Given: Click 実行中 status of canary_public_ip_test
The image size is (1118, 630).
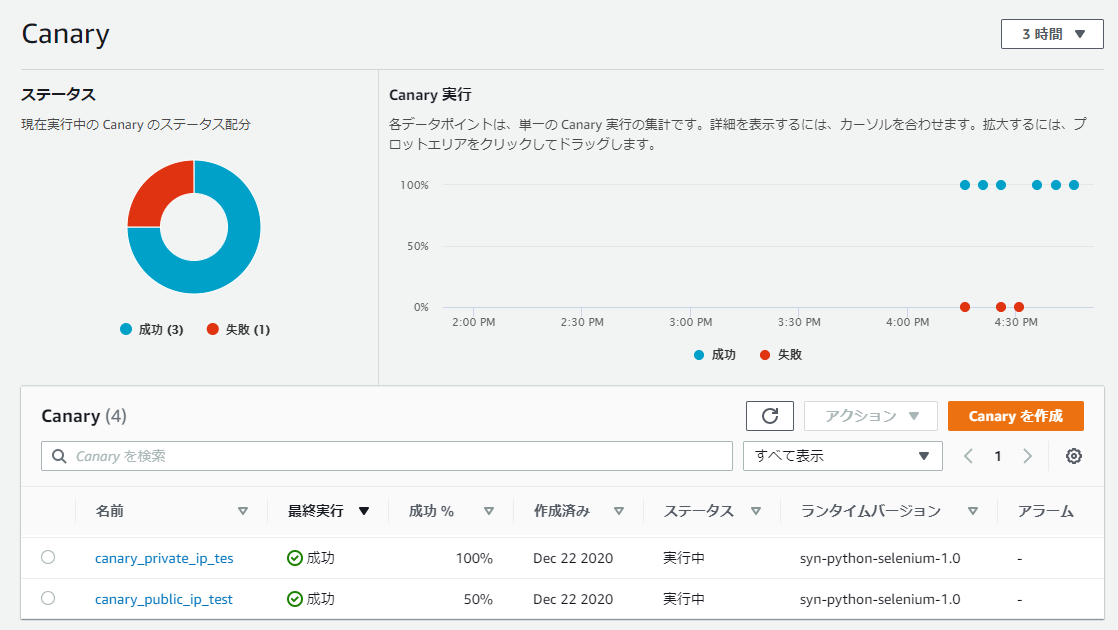Looking at the screenshot, I should point(684,599).
